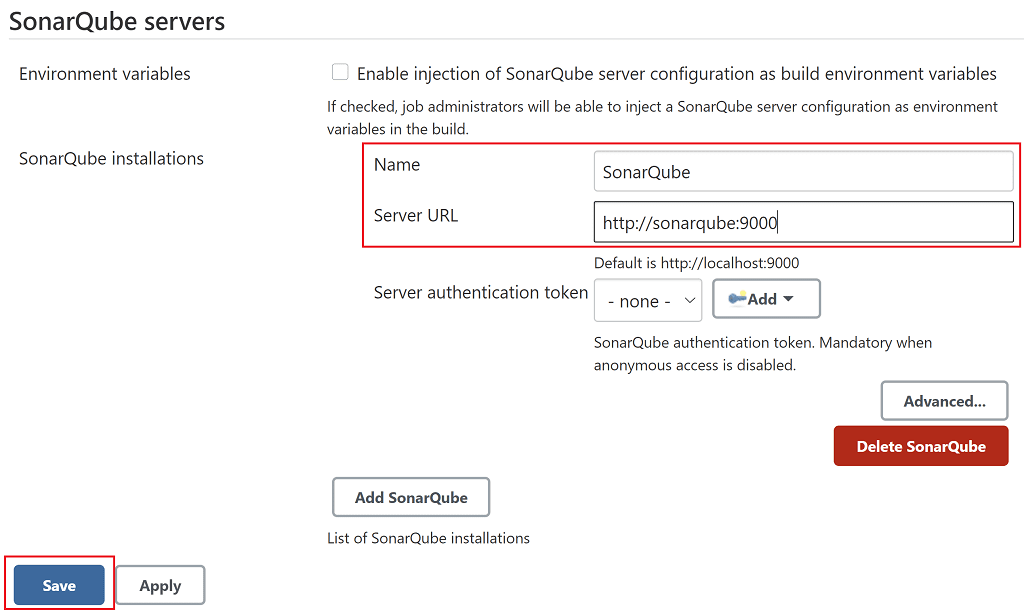1024x614 pixels.
Task: Click the Server URL field label
Action: (416, 215)
